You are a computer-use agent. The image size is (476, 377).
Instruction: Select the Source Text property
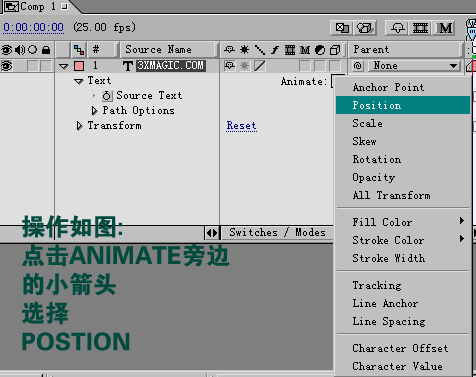[x=149, y=96]
